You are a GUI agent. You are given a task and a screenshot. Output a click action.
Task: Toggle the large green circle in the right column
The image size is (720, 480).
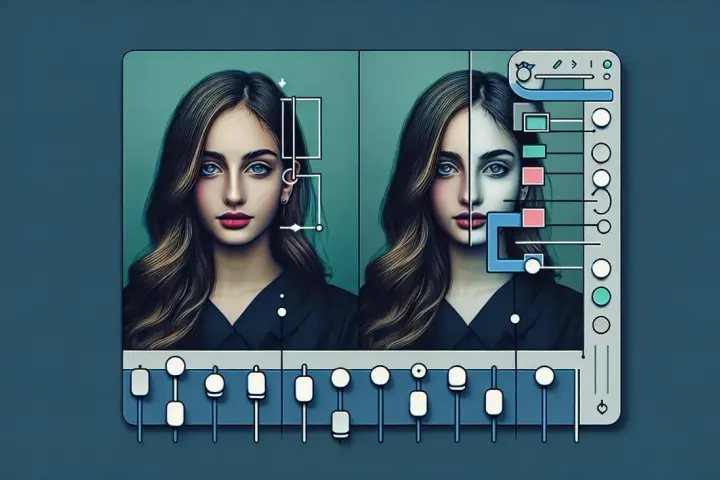[x=601, y=297]
